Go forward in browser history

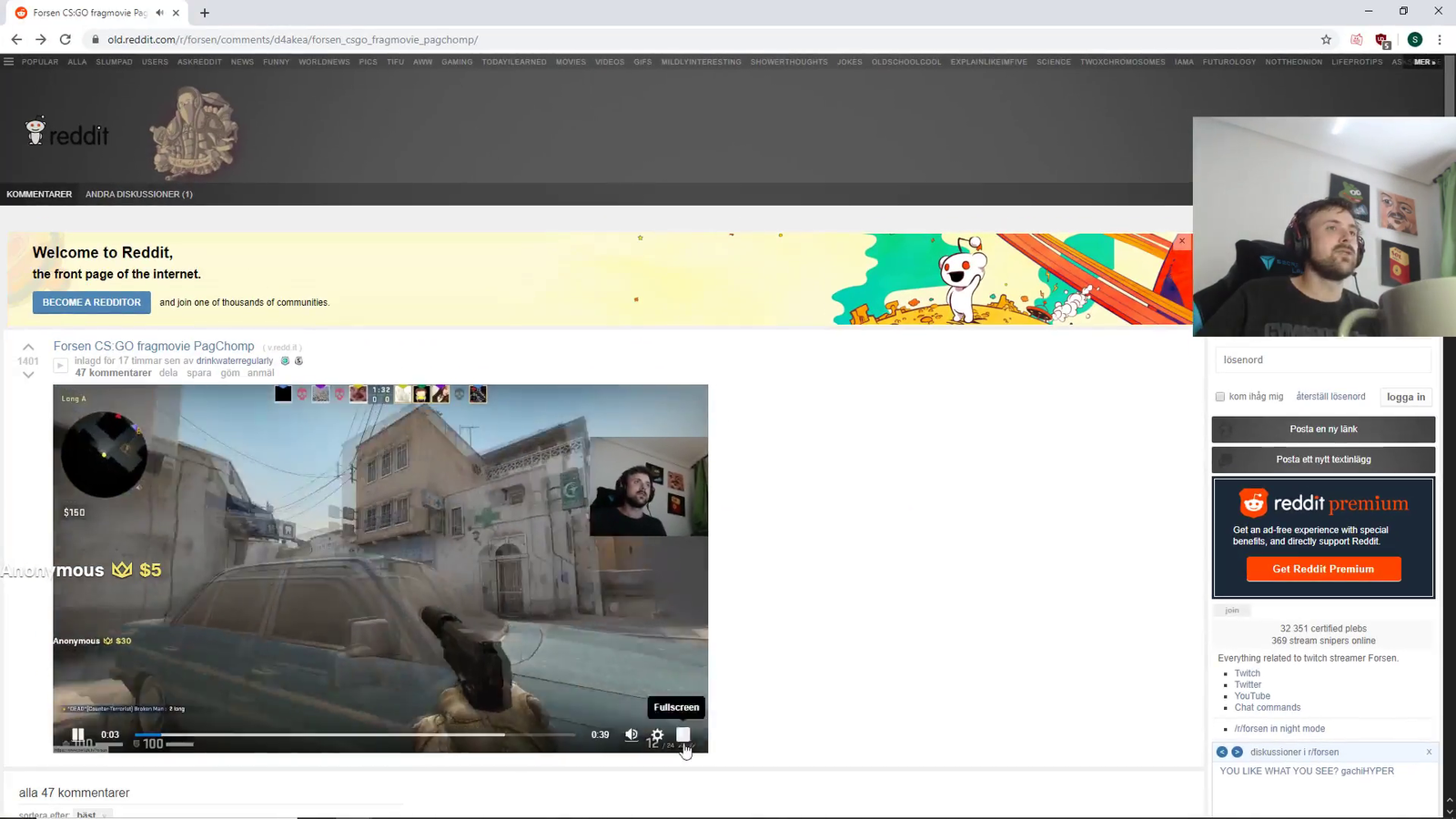(41, 39)
